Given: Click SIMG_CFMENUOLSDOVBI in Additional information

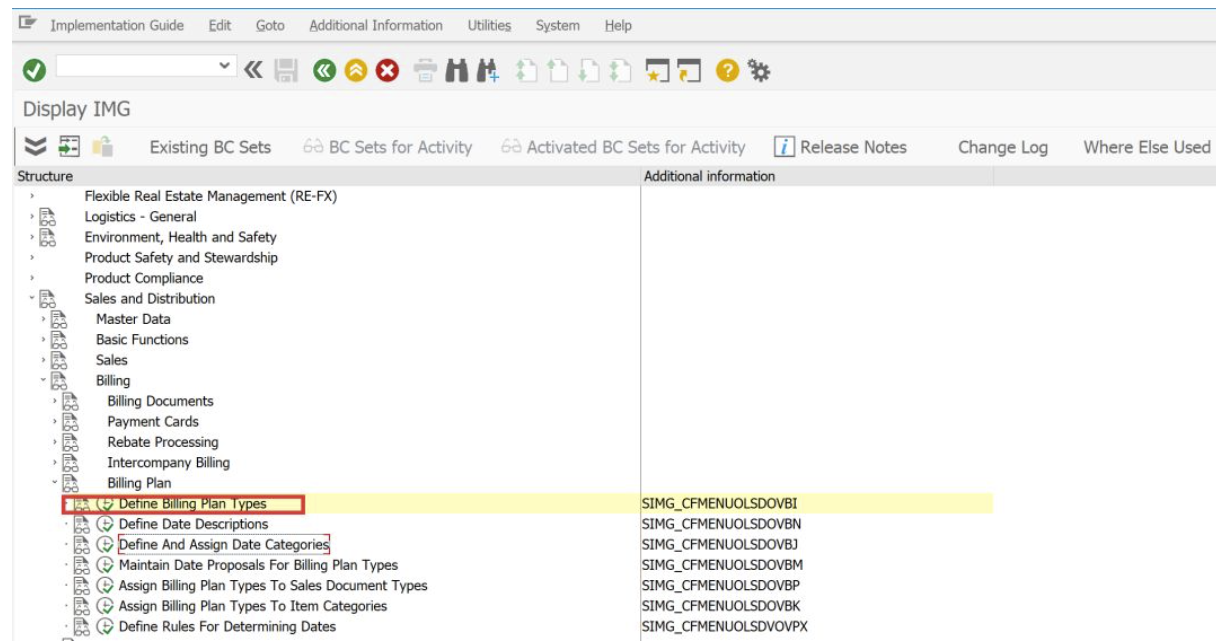Looking at the screenshot, I should click(x=720, y=504).
